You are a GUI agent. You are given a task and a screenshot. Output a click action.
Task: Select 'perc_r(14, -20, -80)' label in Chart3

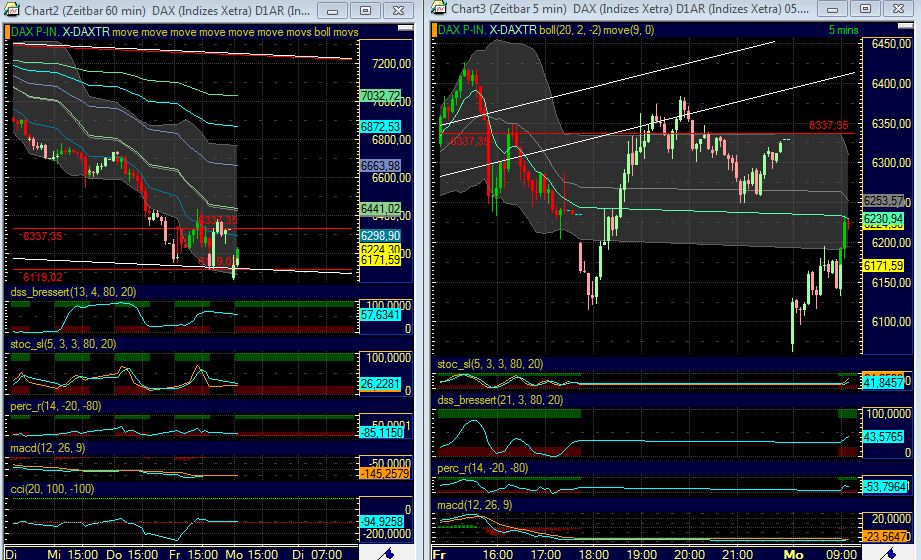coord(482,468)
